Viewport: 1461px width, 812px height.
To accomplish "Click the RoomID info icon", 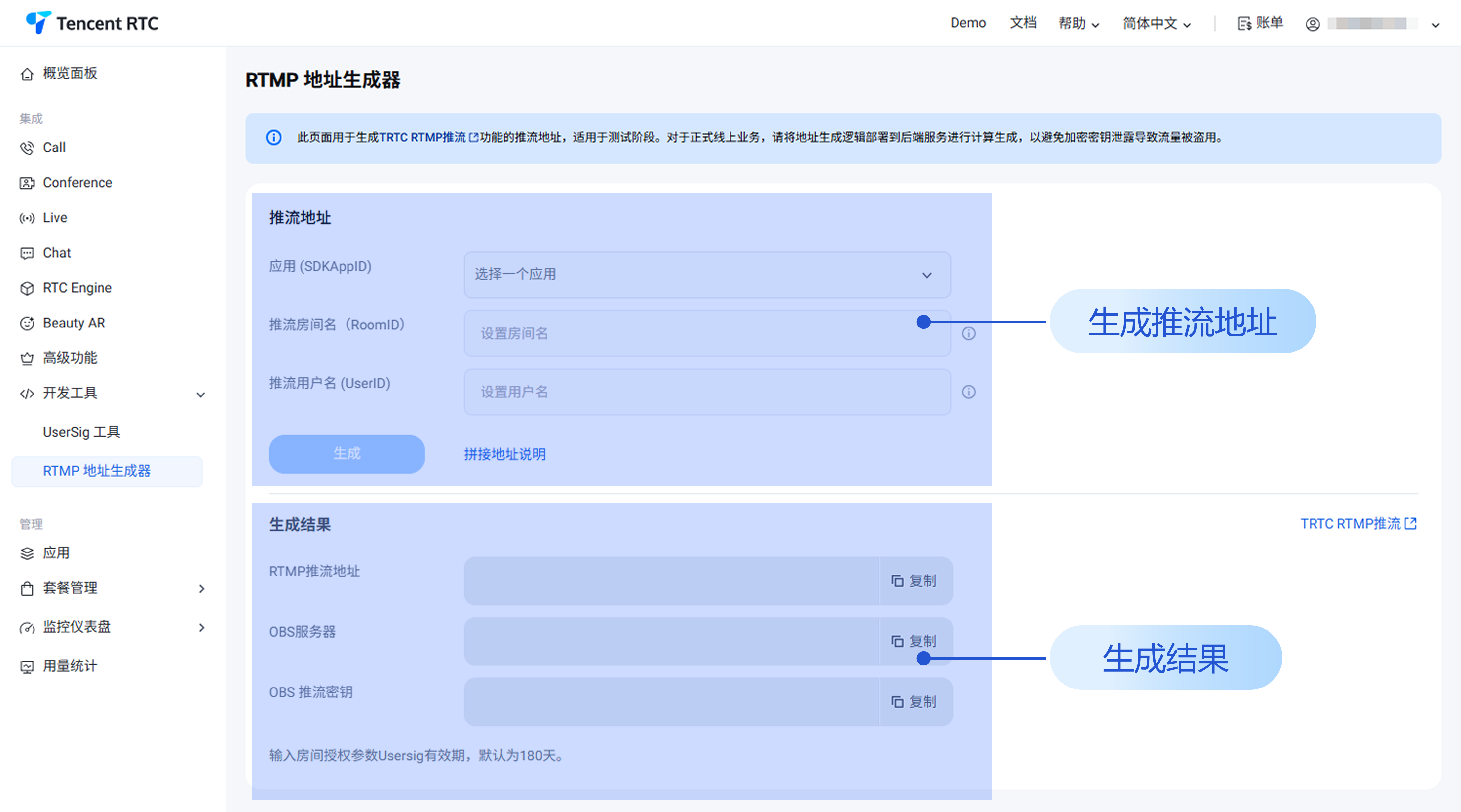I will click(x=968, y=333).
